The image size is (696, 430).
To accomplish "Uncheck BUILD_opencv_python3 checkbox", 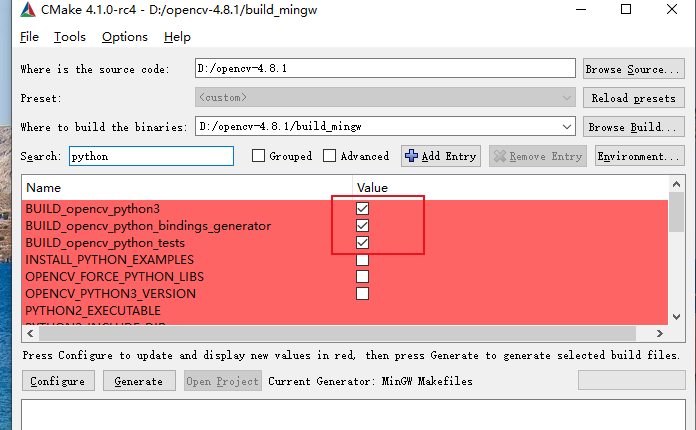I will [x=362, y=209].
